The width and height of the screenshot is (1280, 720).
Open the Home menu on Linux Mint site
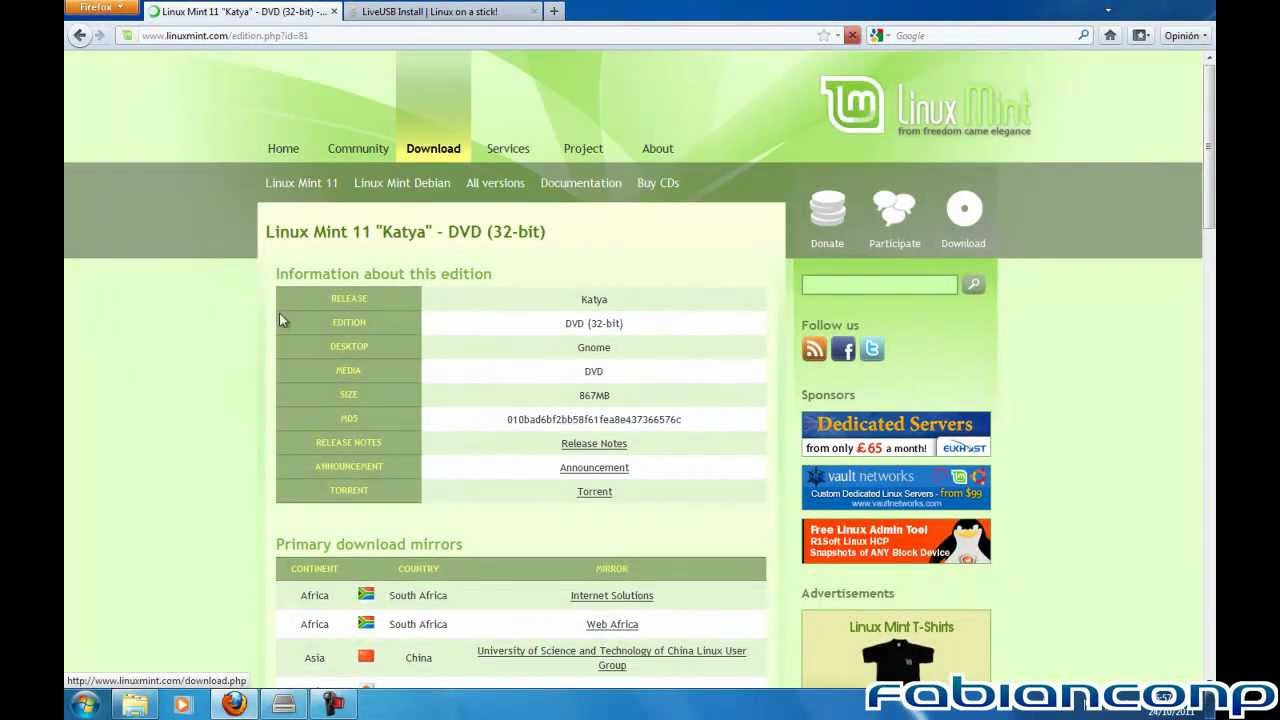[x=283, y=148]
